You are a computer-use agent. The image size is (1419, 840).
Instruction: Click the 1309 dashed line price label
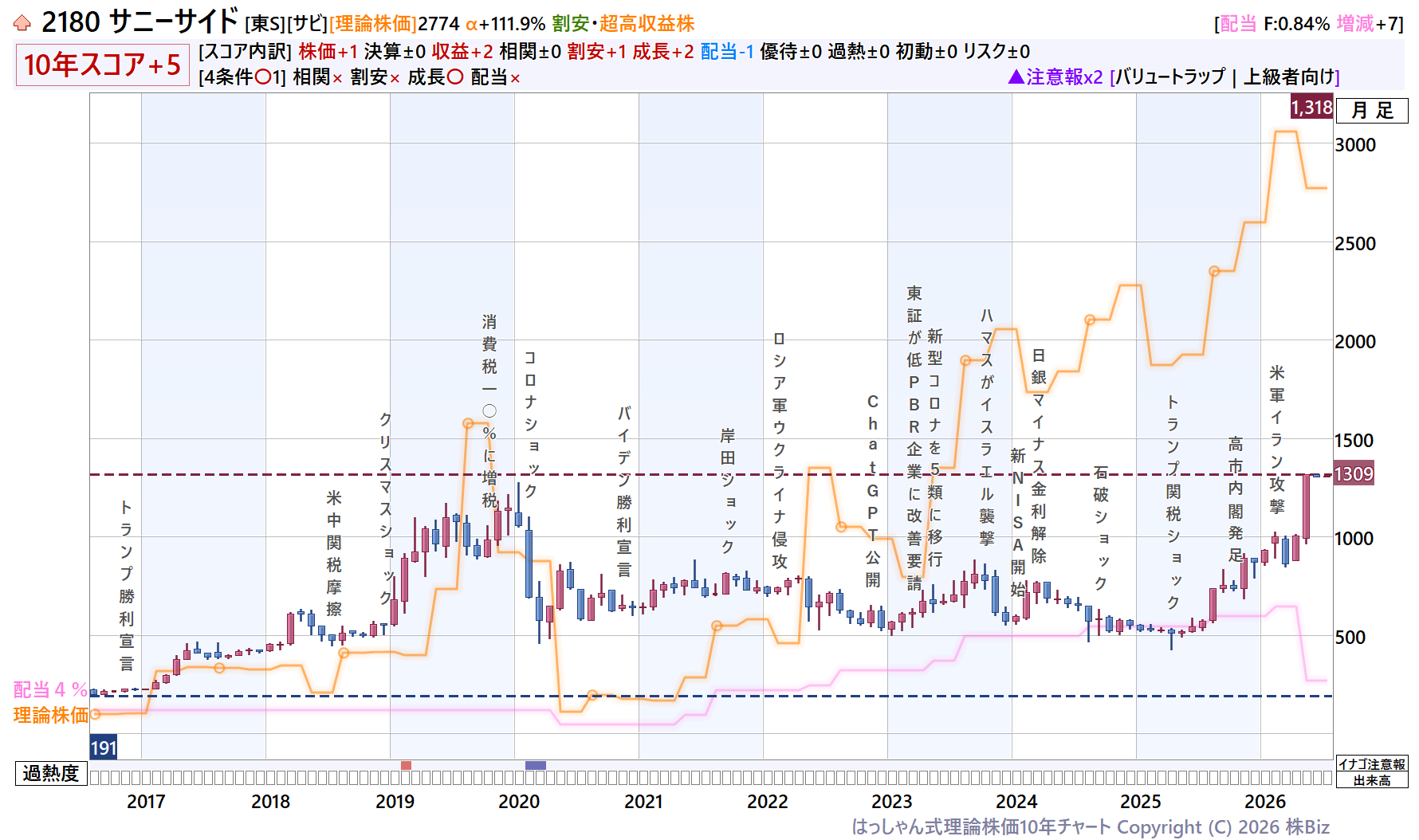(1354, 474)
